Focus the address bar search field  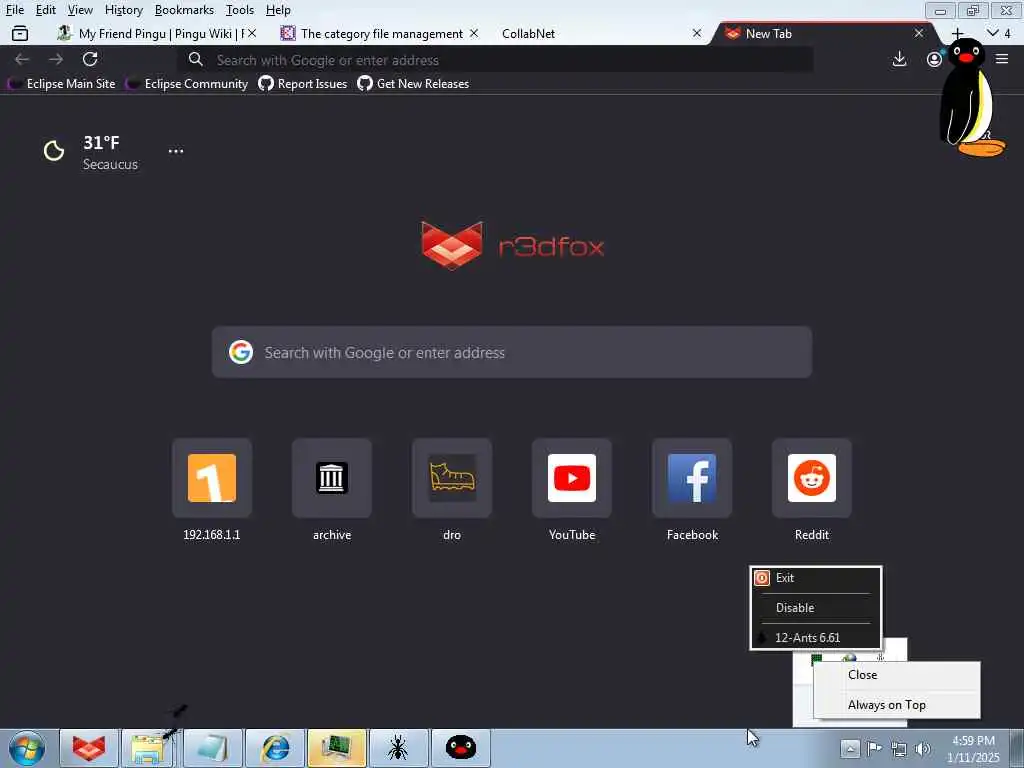(x=496, y=60)
